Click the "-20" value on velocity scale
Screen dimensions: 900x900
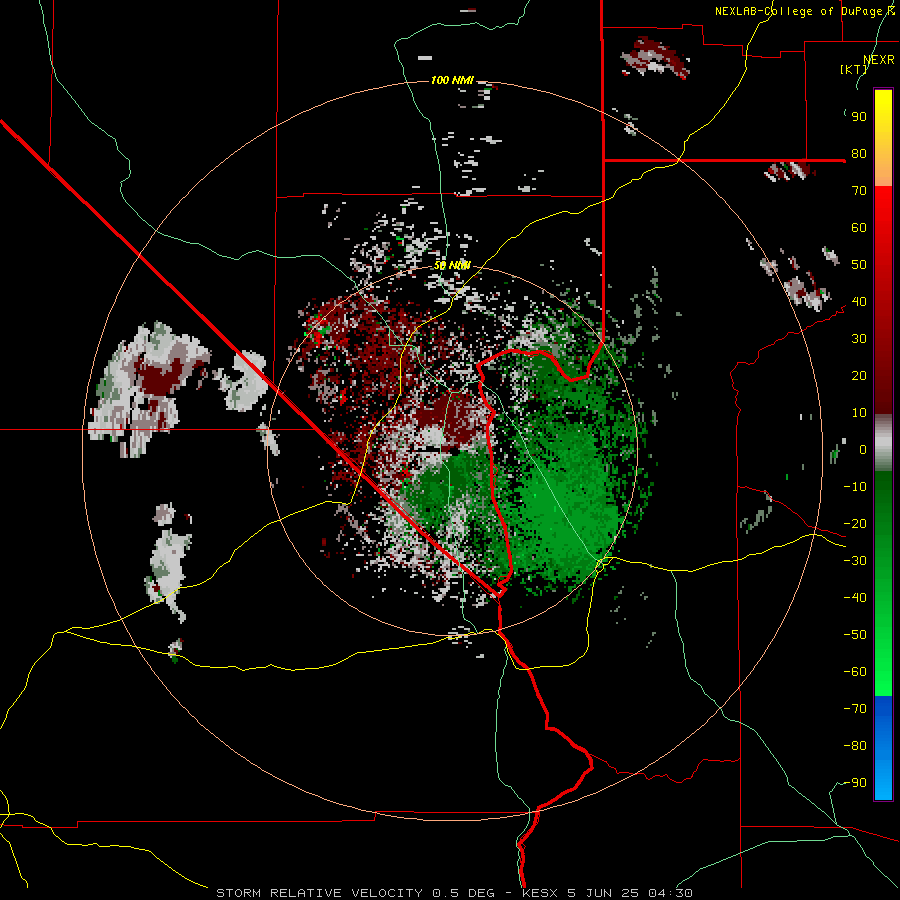(855, 523)
